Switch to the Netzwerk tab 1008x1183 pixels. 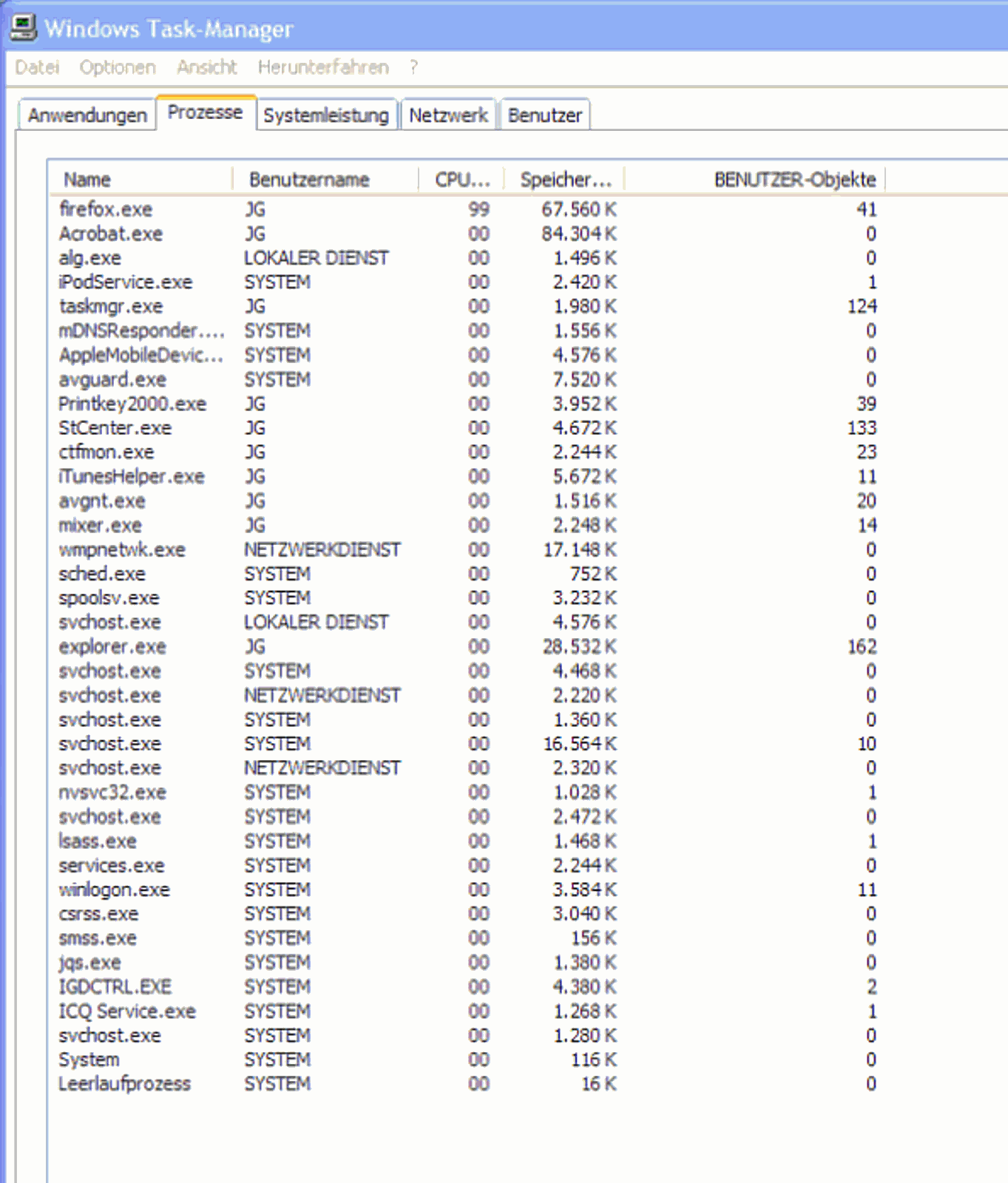click(448, 115)
